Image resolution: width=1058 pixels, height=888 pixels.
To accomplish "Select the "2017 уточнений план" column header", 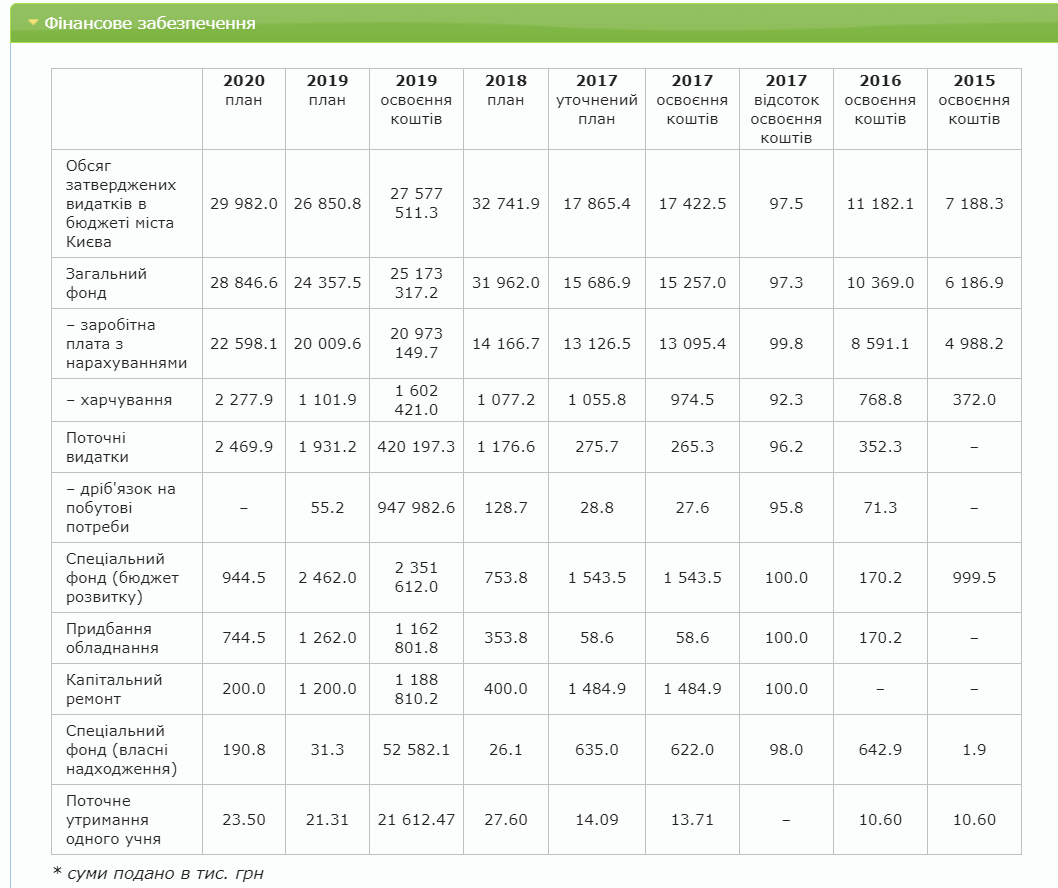I will click(x=597, y=99).
